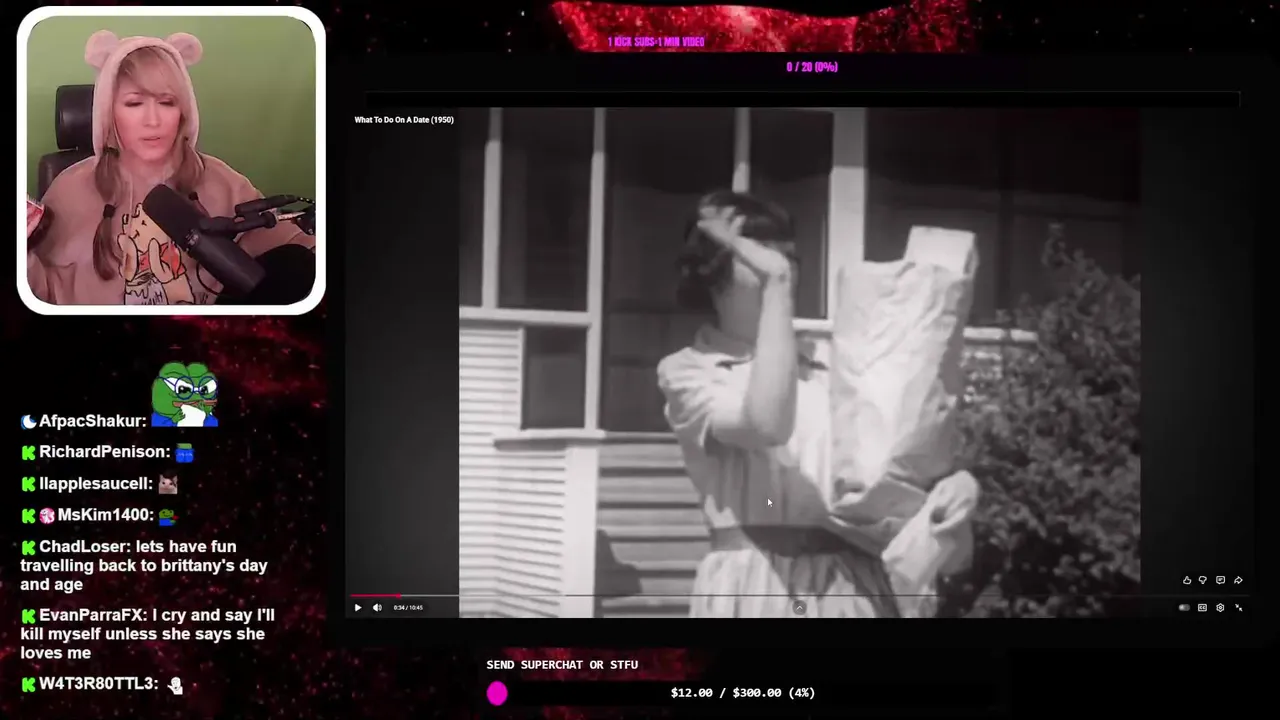The width and height of the screenshot is (1280, 720).
Task: Click the pink badge beside MsKim1400
Action: (x=47, y=515)
